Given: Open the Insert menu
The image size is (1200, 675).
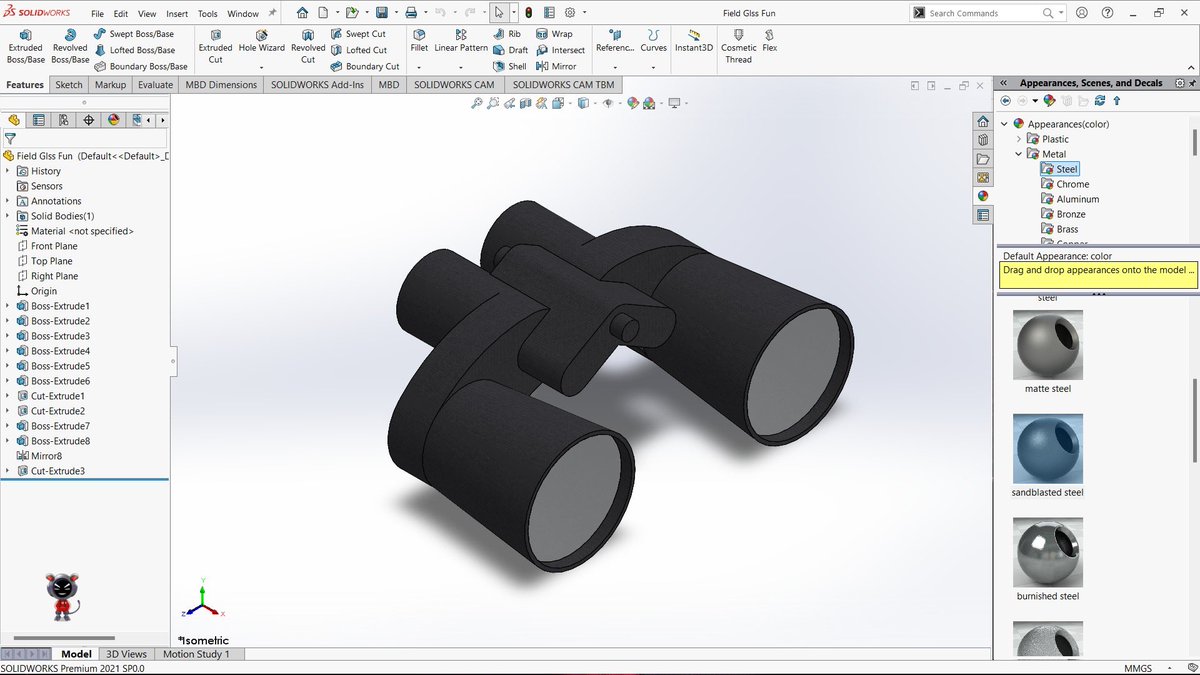Looking at the screenshot, I should click(177, 13).
